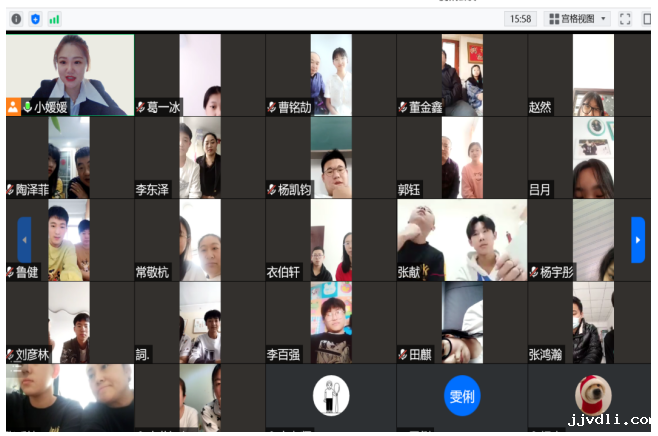658x436 pixels.
Task: Open the 宫格视图 view layout dropdown
Action: 584,18
